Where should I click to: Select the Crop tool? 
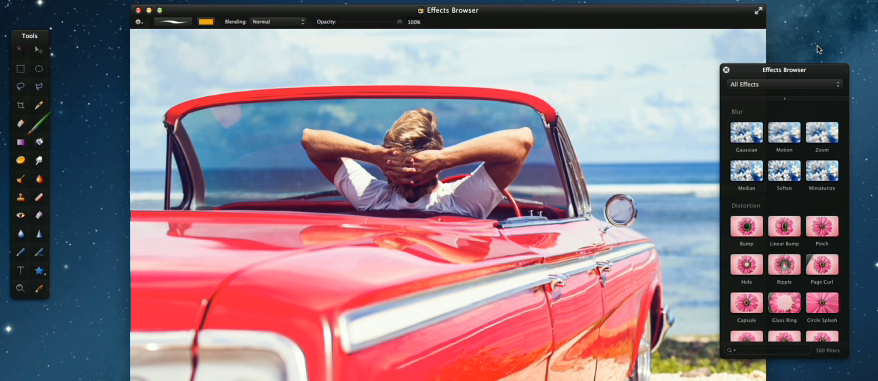(20, 105)
